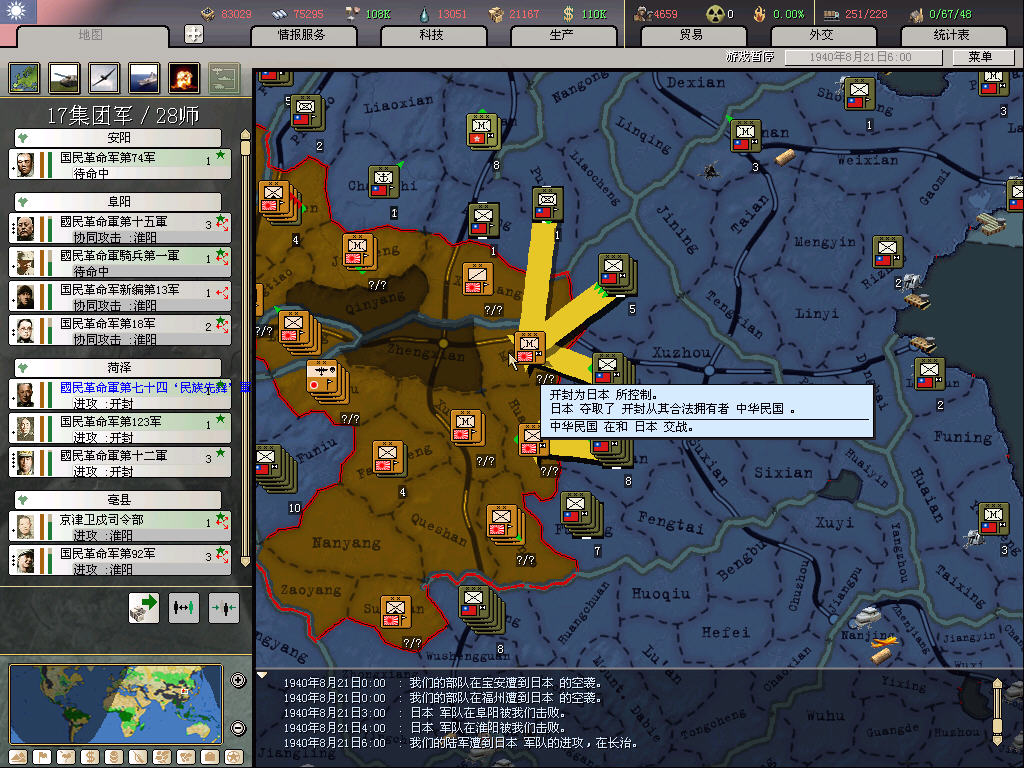
Task: Click the world minimap thumbnail
Action: coord(117,704)
